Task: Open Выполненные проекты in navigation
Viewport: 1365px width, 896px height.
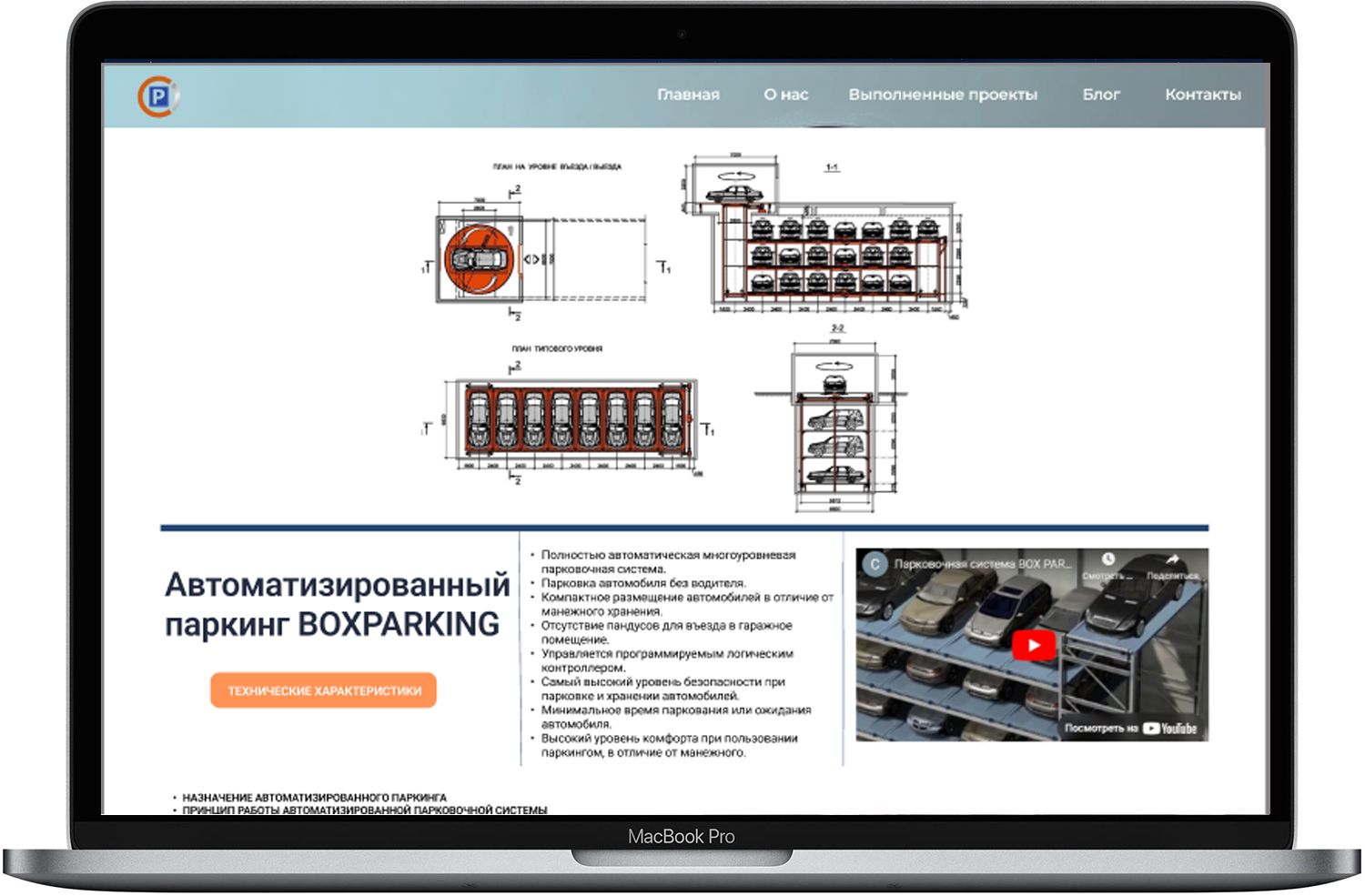Action: pos(943,95)
